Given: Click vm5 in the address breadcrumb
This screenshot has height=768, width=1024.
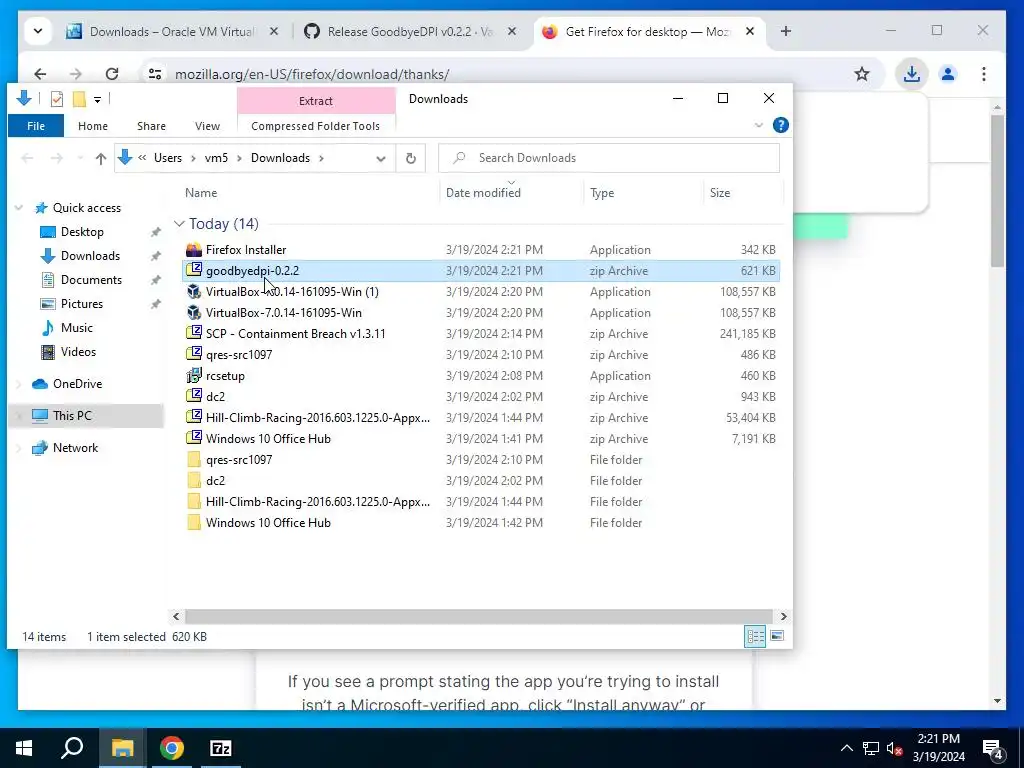Looking at the screenshot, I should pyautogui.click(x=216, y=158).
